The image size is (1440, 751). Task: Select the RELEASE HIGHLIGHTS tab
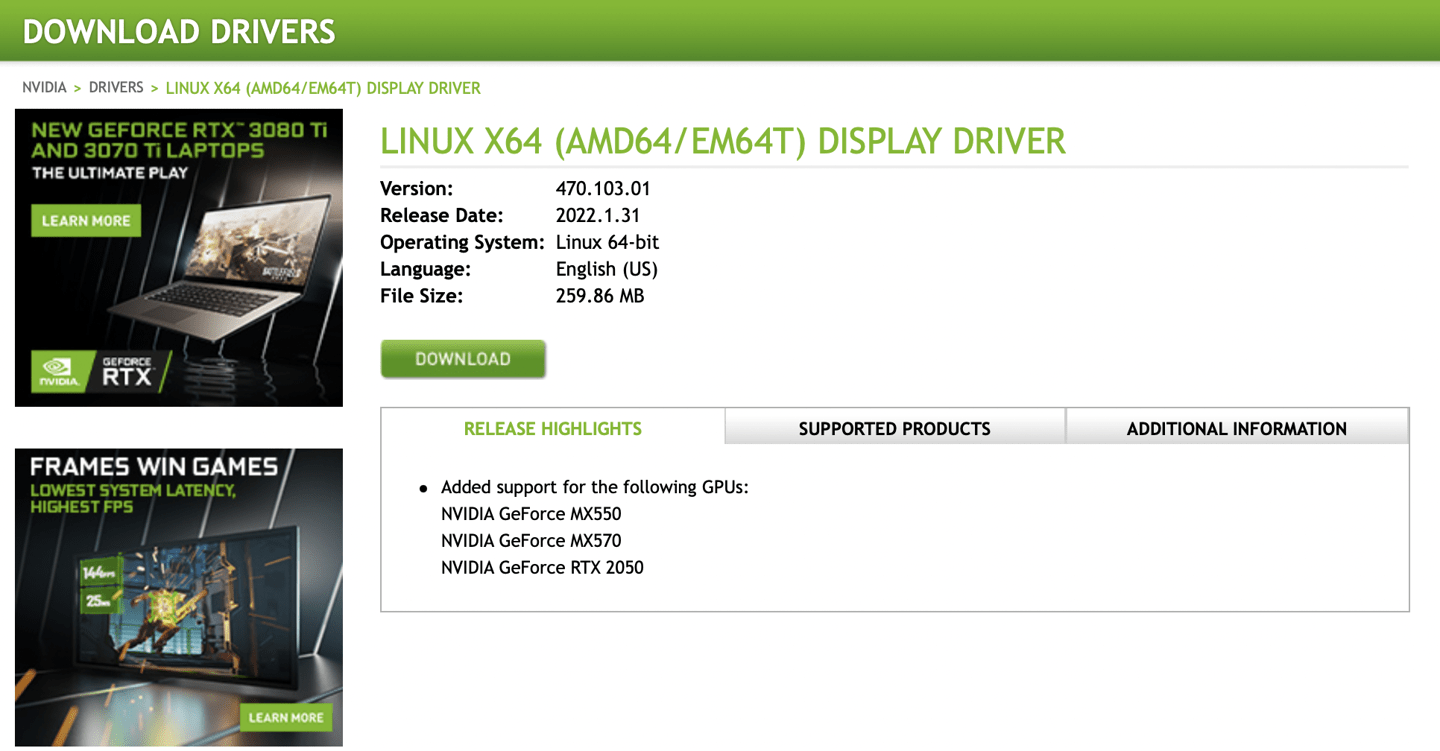pyautogui.click(x=552, y=428)
